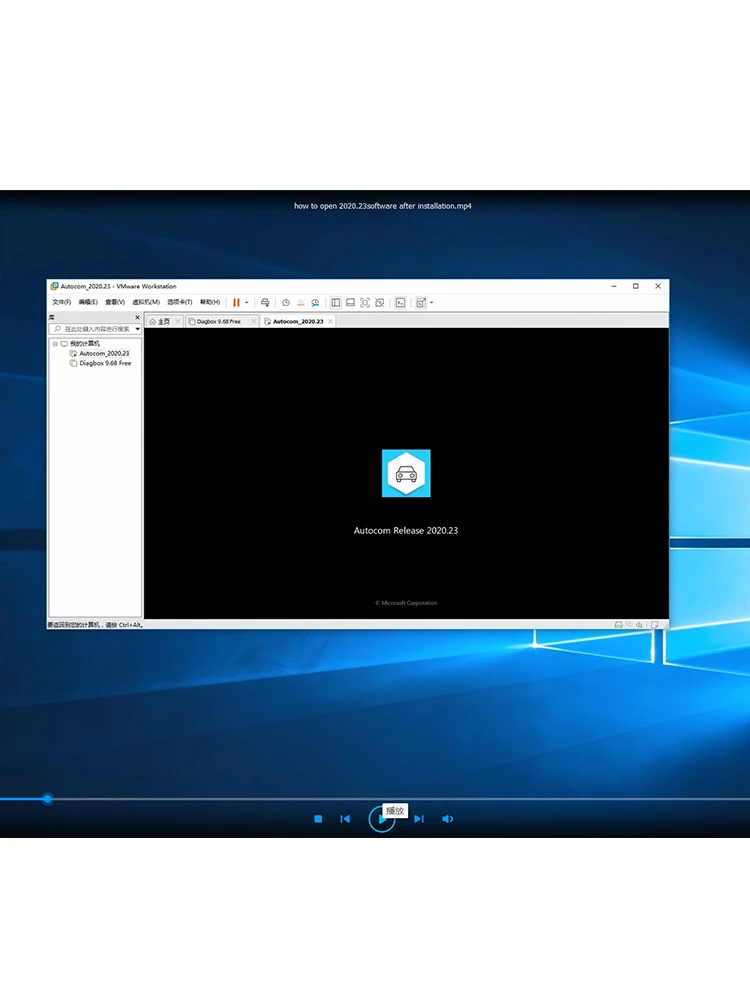The height and width of the screenshot is (1000, 750).
Task: Click the Autocom car logo in the VM screen
Action: [406, 473]
